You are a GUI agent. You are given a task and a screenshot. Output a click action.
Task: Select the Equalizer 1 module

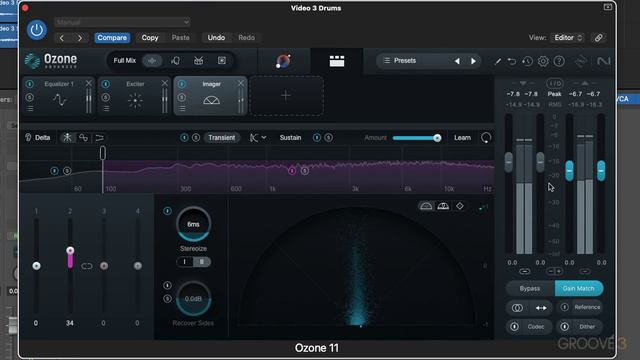pos(59,96)
